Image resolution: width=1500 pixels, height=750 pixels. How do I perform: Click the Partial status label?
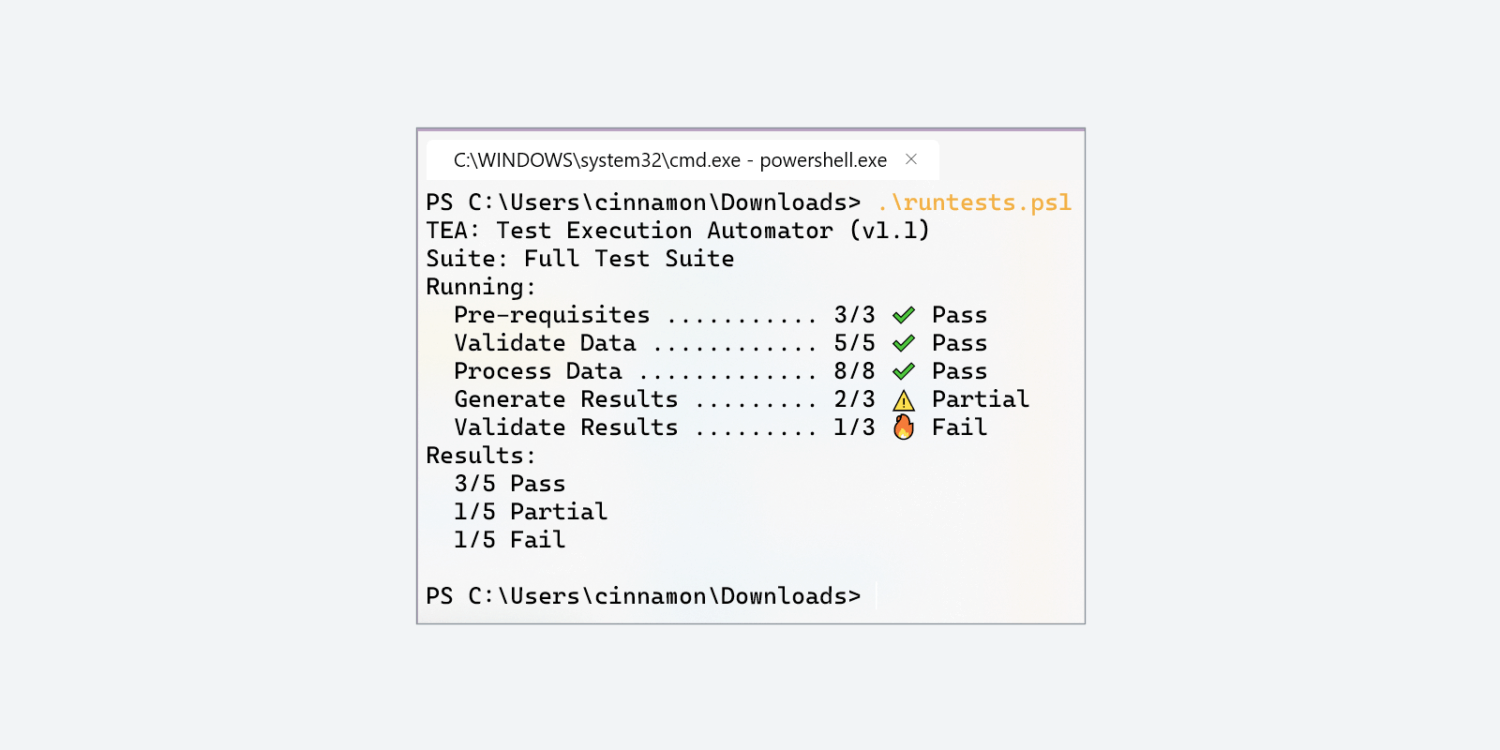(x=980, y=399)
